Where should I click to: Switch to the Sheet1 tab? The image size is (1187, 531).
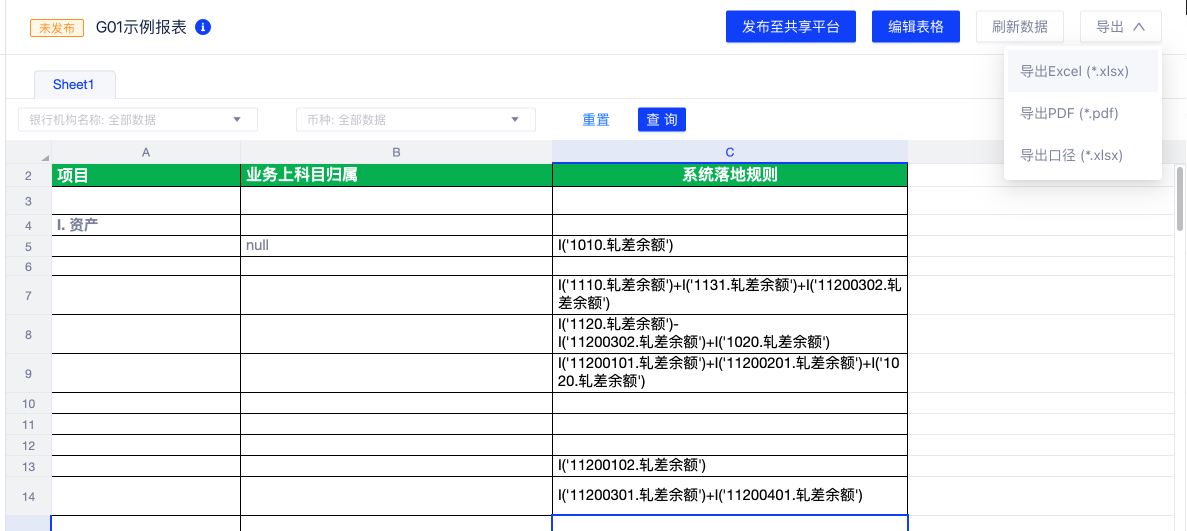click(74, 85)
